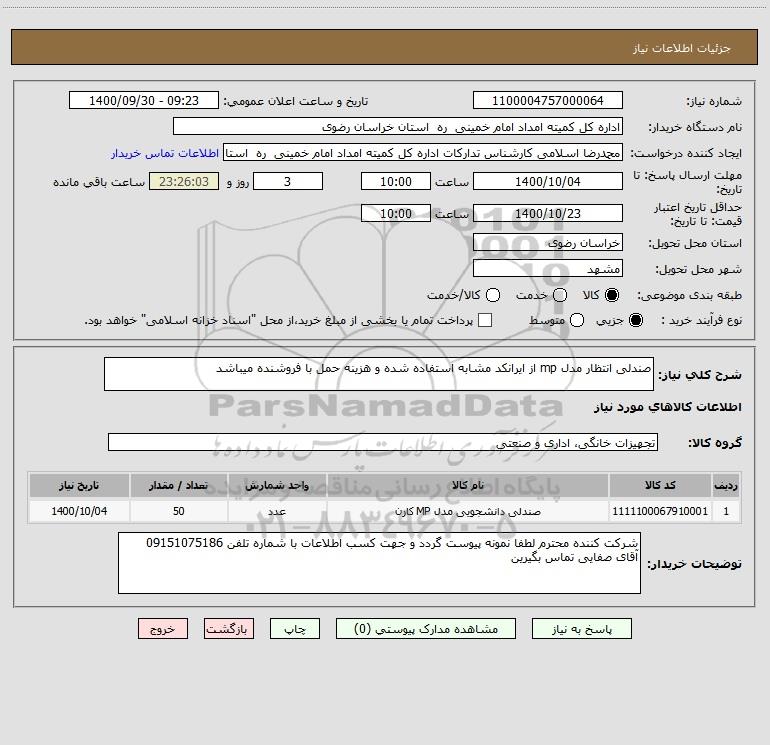Click the quantity cell 50
This screenshot has width=770, height=745.
(x=179, y=511)
